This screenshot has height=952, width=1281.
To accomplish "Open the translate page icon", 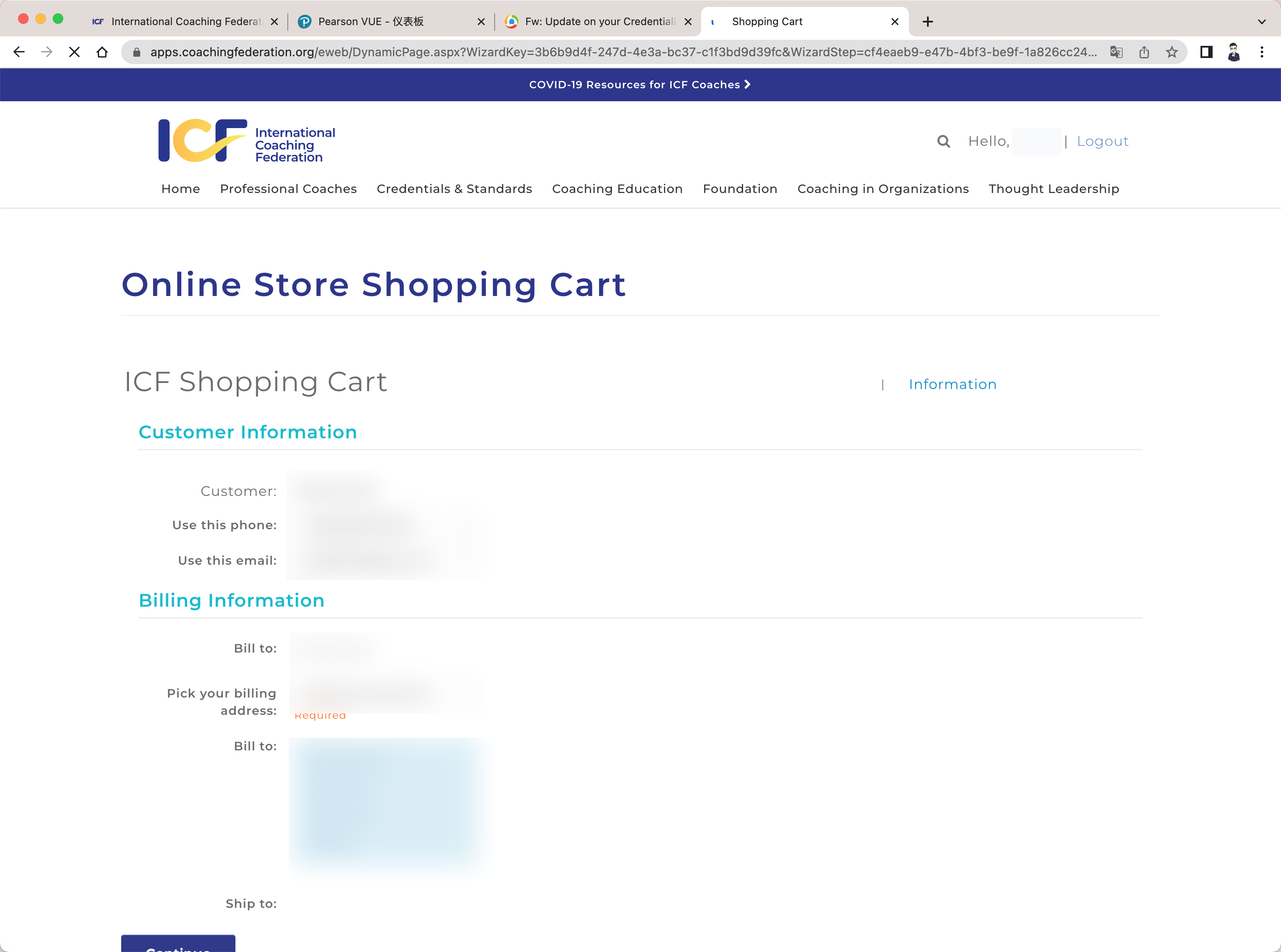I will tap(1116, 52).
